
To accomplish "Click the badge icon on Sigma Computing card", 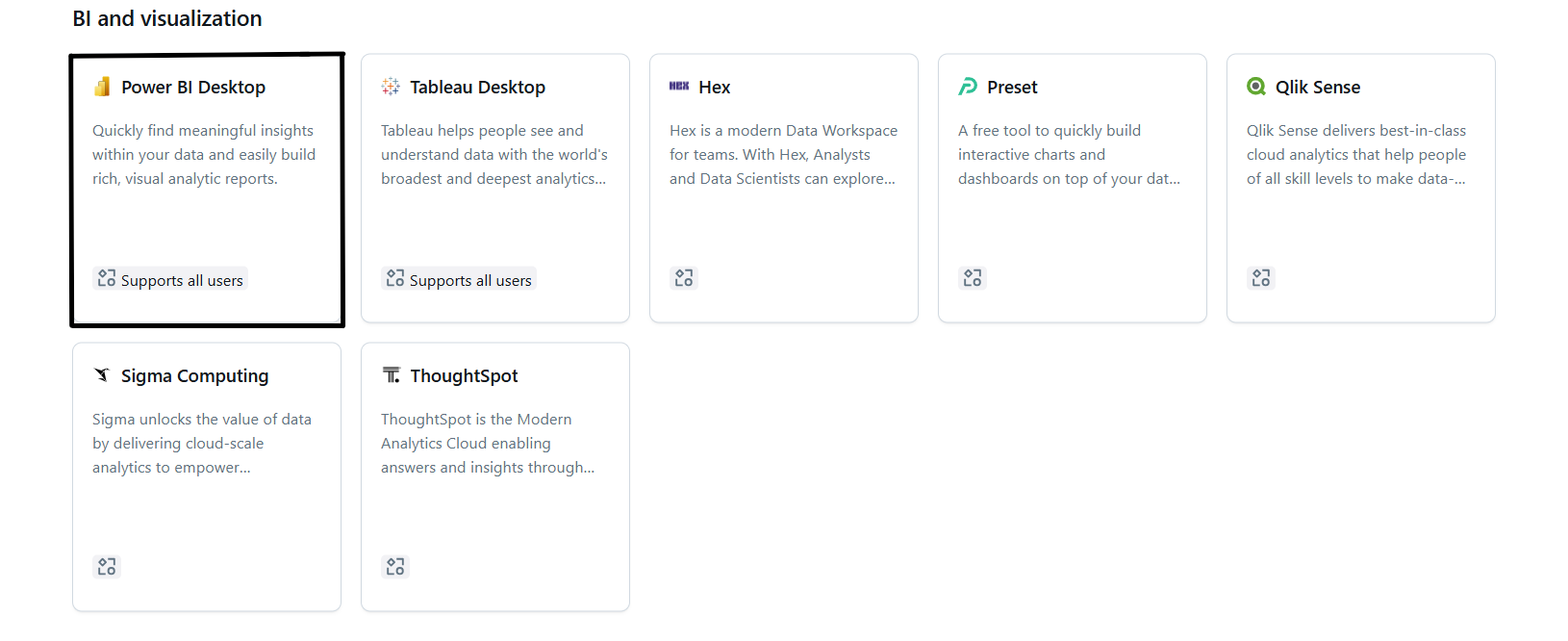I will [x=107, y=567].
